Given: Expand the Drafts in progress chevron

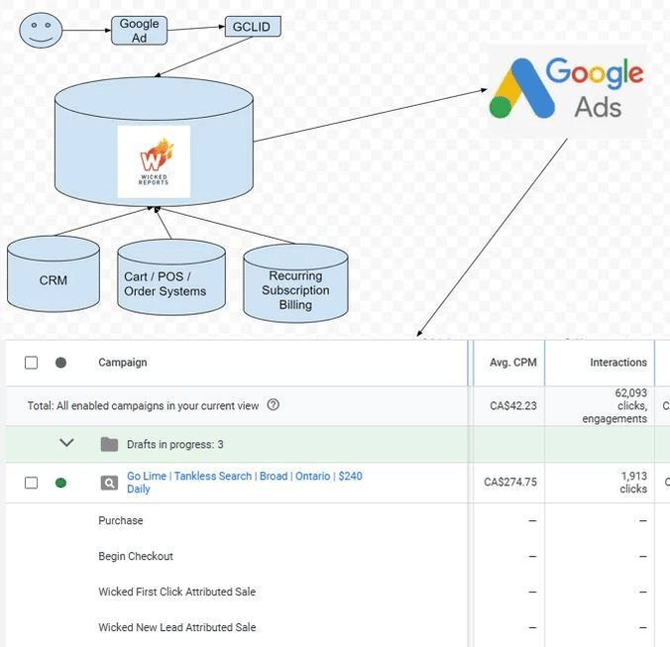Looking at the screenshot, I should pyautogui.click(x=67, y=443).
